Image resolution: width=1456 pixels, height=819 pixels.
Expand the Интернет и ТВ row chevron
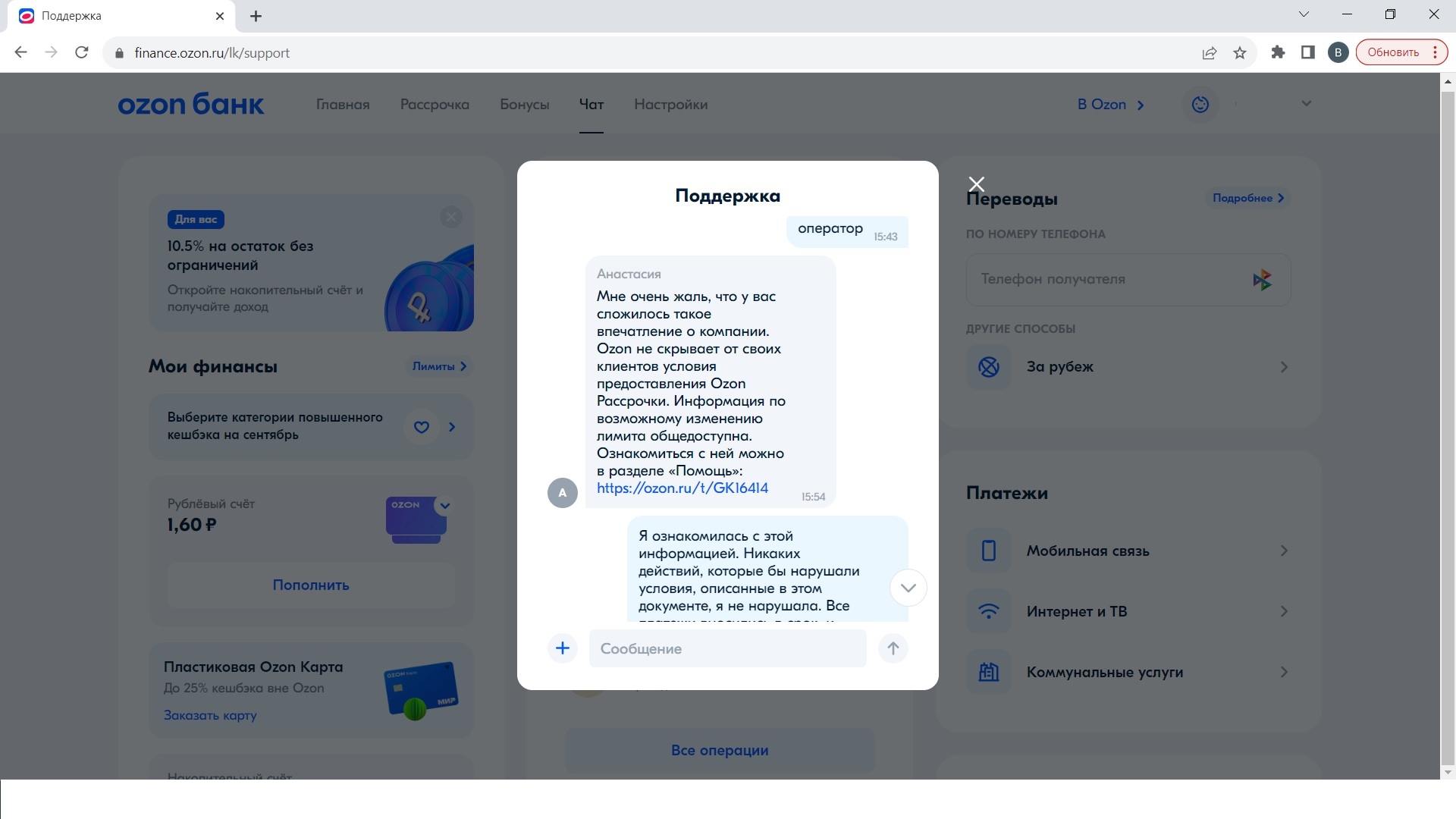pos(1284,611)
